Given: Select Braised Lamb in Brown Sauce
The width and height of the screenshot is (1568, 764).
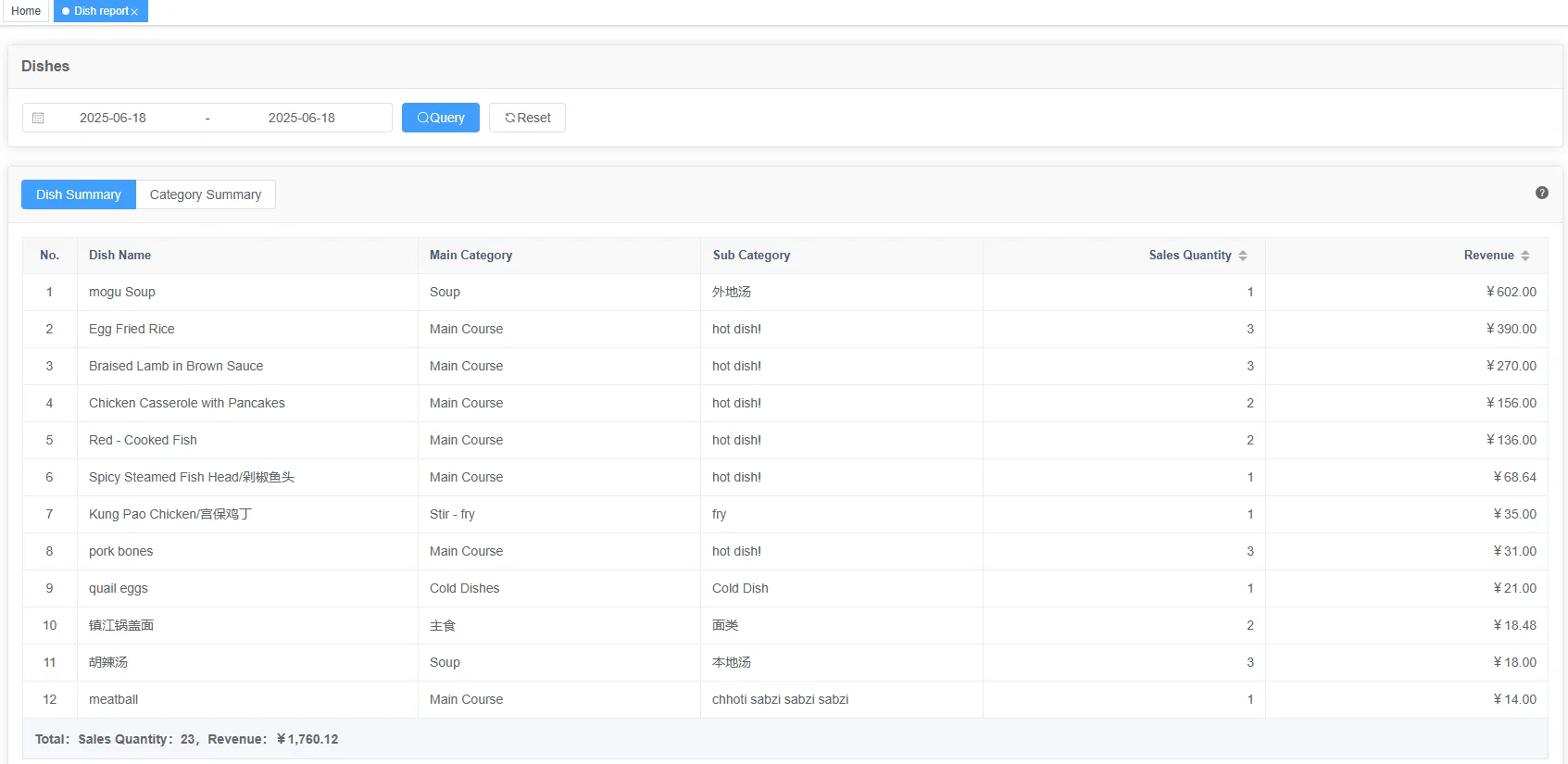Looking at the screenshot, I should click(x=176, y=366).
